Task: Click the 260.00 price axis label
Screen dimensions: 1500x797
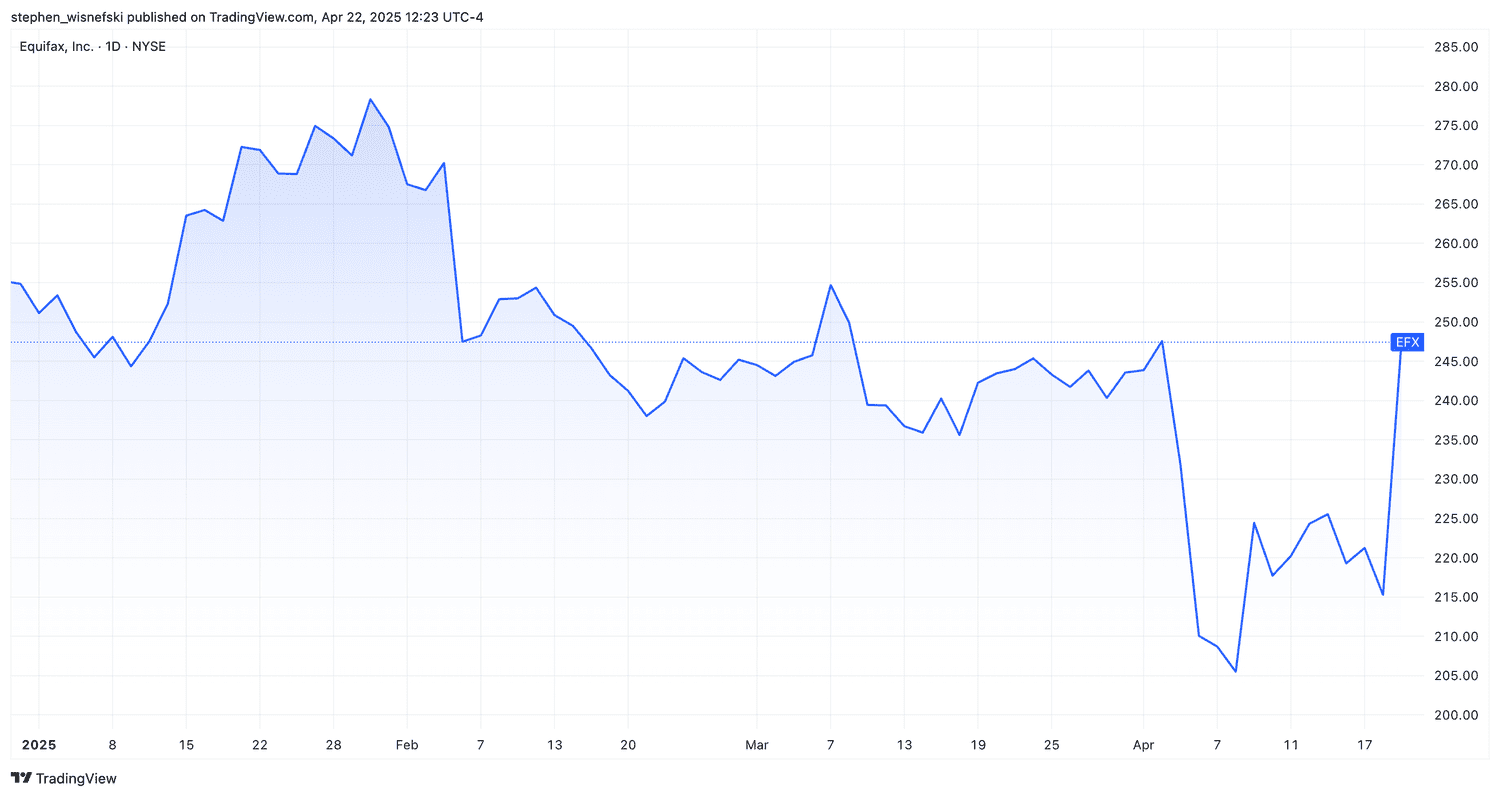Action: (x=1454, y=244)
